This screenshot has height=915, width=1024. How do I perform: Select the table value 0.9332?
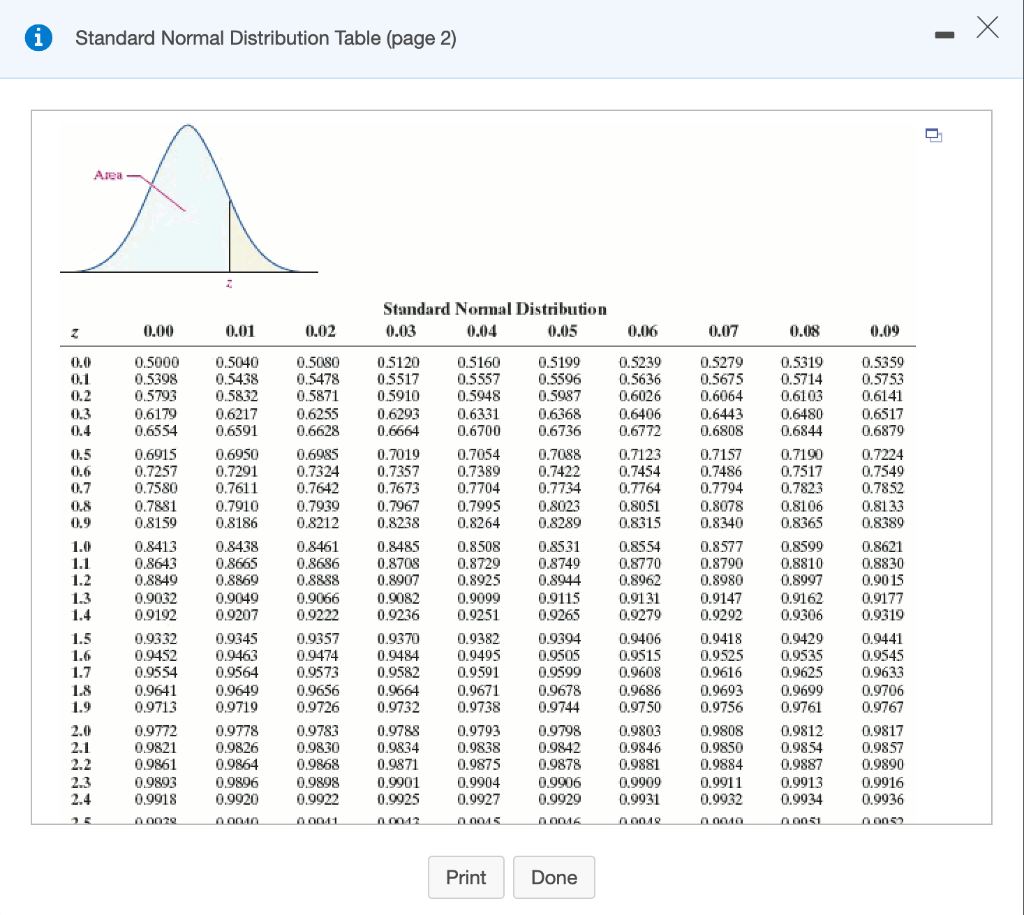[158, 640]
